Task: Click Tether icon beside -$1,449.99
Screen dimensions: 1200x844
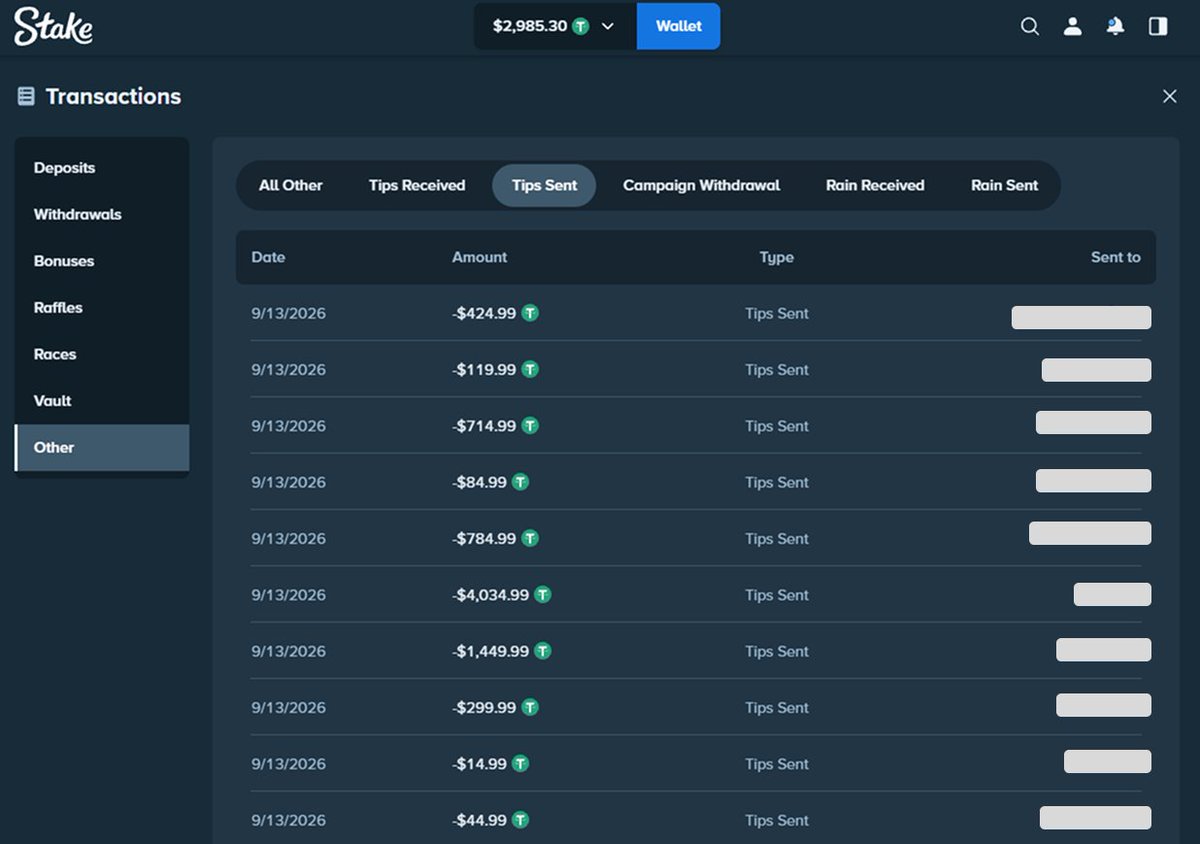Action: (543, 651)
